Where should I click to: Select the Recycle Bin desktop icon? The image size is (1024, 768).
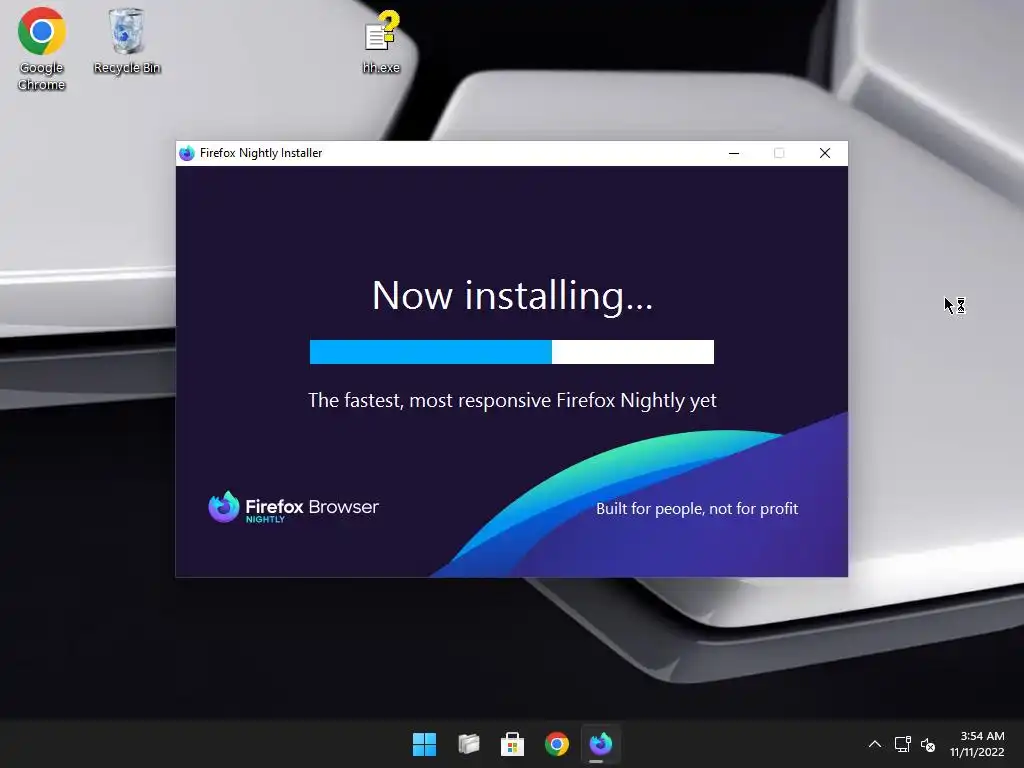(126, 40)
